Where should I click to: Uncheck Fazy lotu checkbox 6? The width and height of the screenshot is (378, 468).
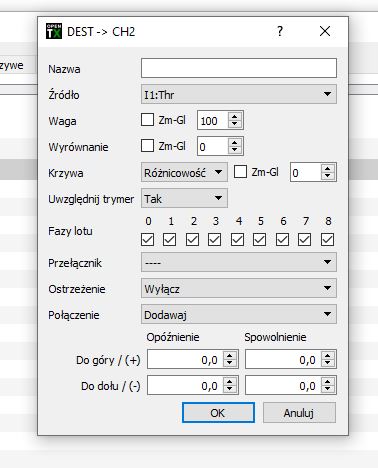point(282,240)
